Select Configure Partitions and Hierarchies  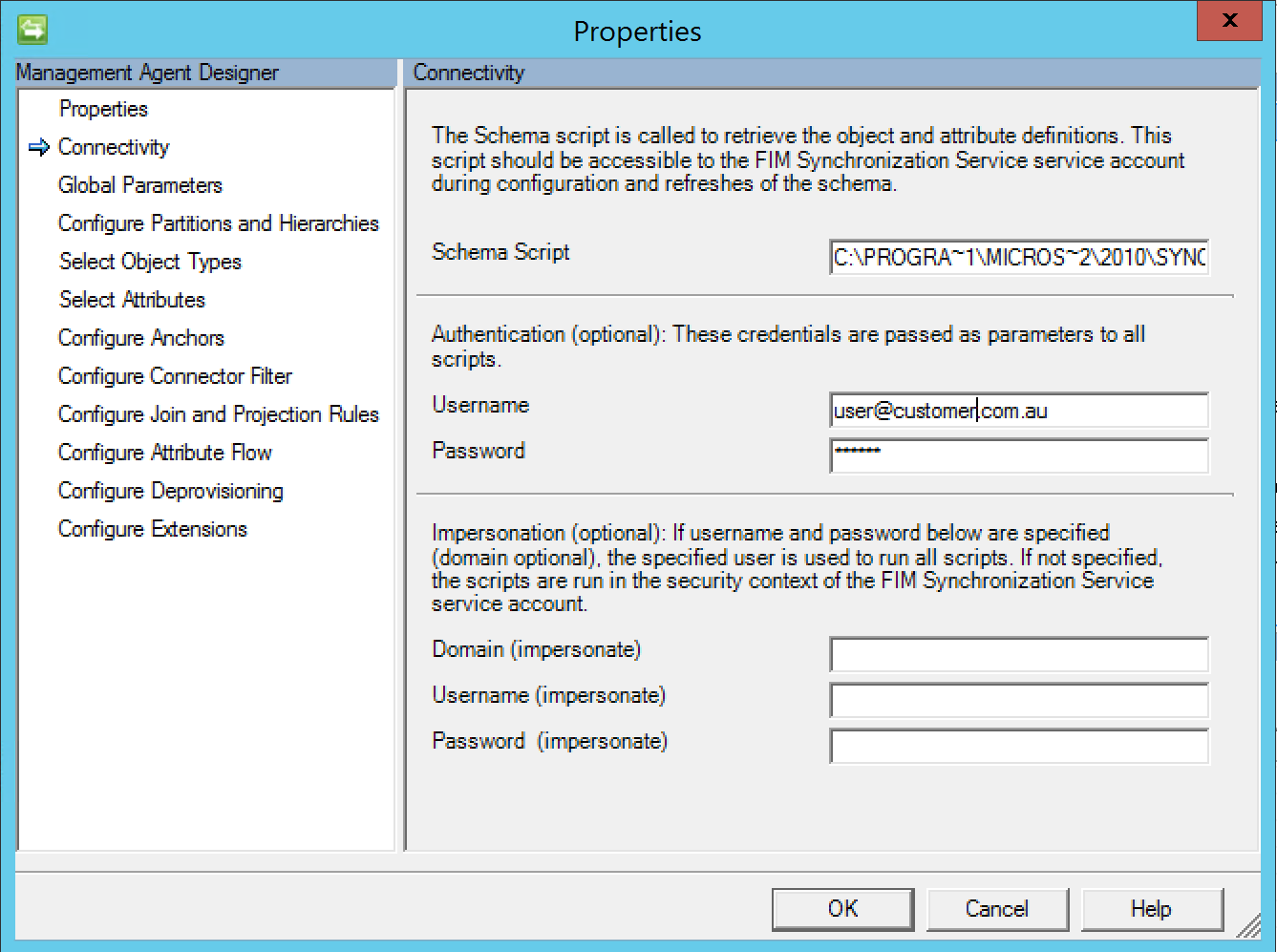219,223
